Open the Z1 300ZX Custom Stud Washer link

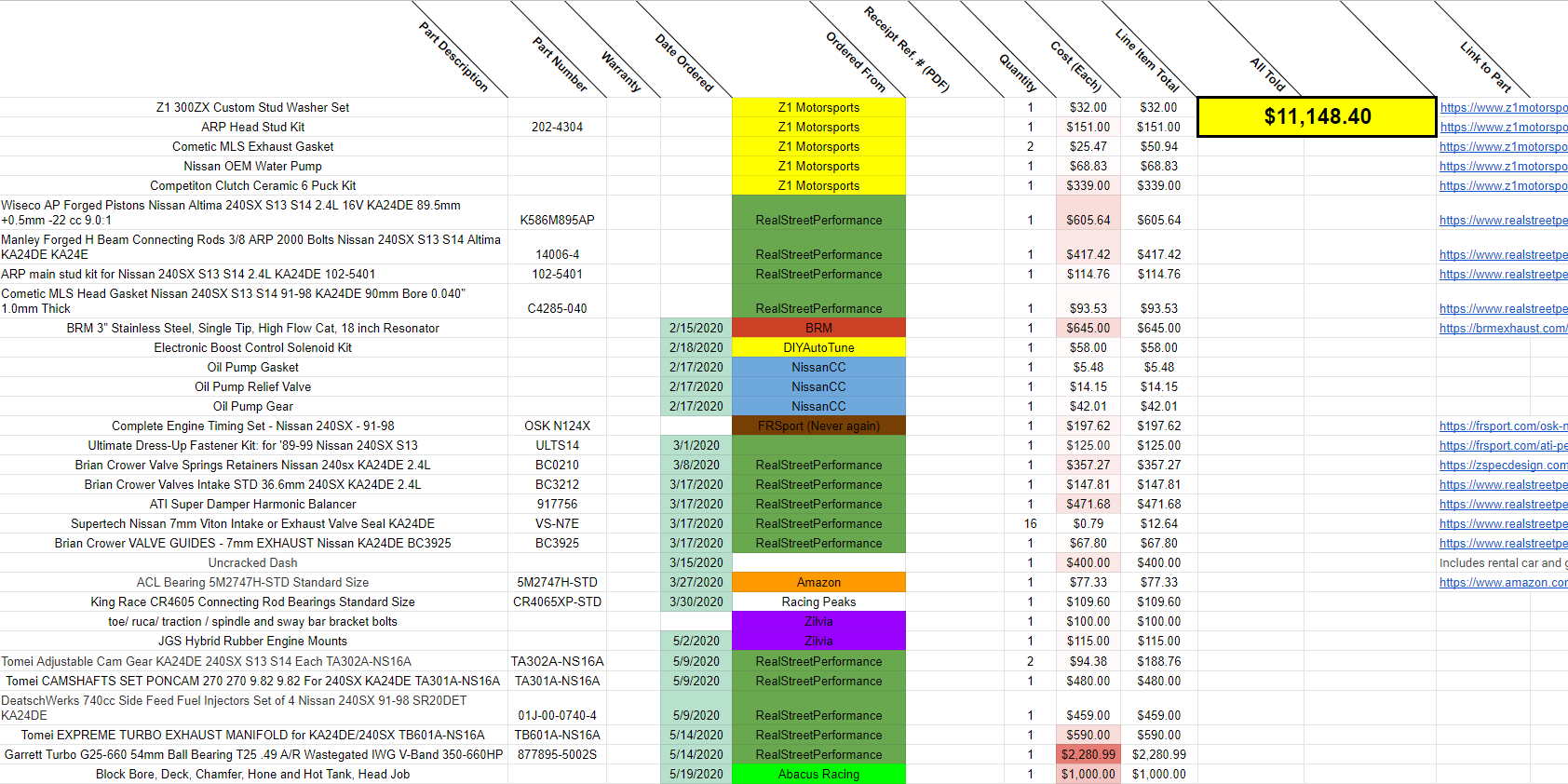pyautogui.click(x=1503, y=108)
